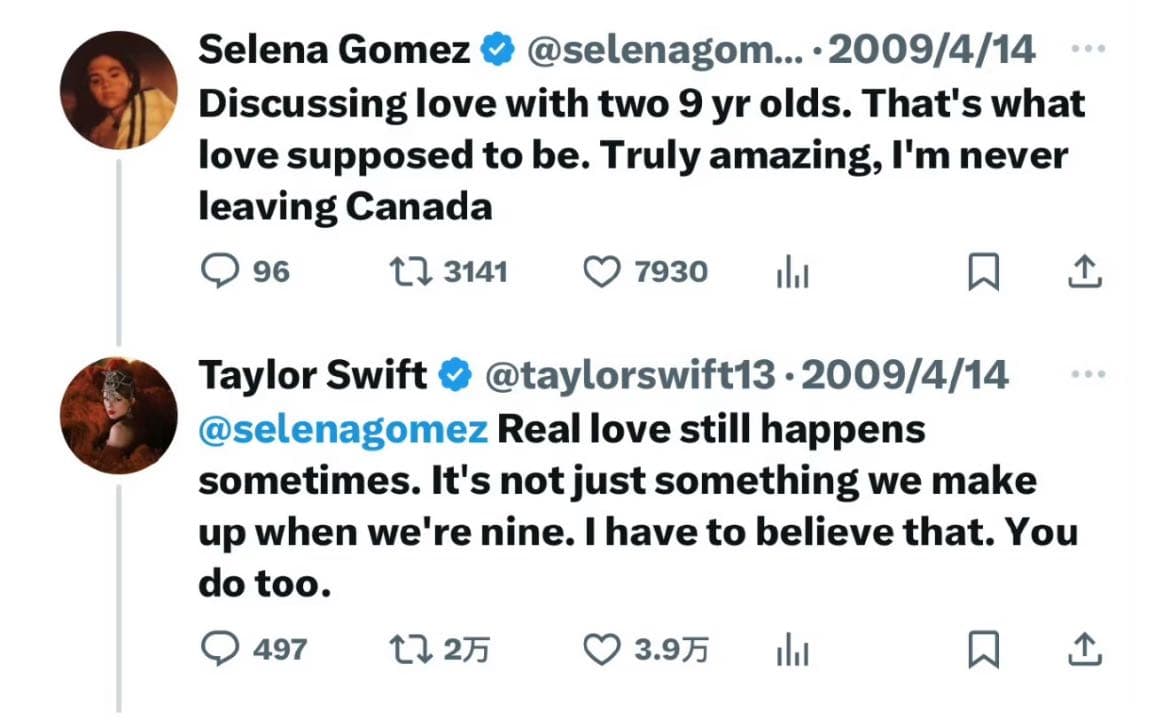Open the second tweet's 2009/4/14 timestamp
This screenshot has height=721, width=1170.
coord(904,375)
